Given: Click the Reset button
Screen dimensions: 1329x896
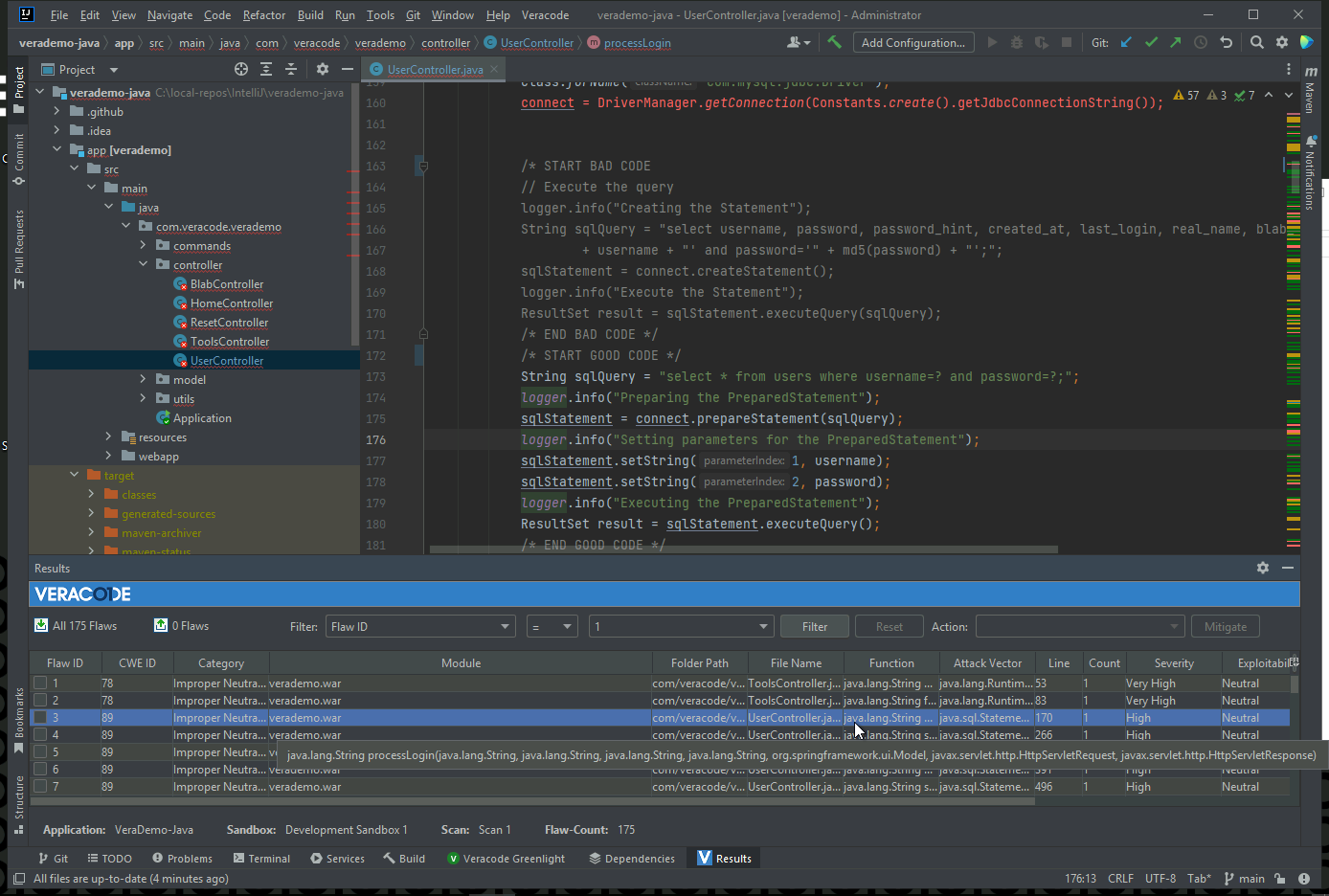Looking at the screenshot, I should 890,626.
